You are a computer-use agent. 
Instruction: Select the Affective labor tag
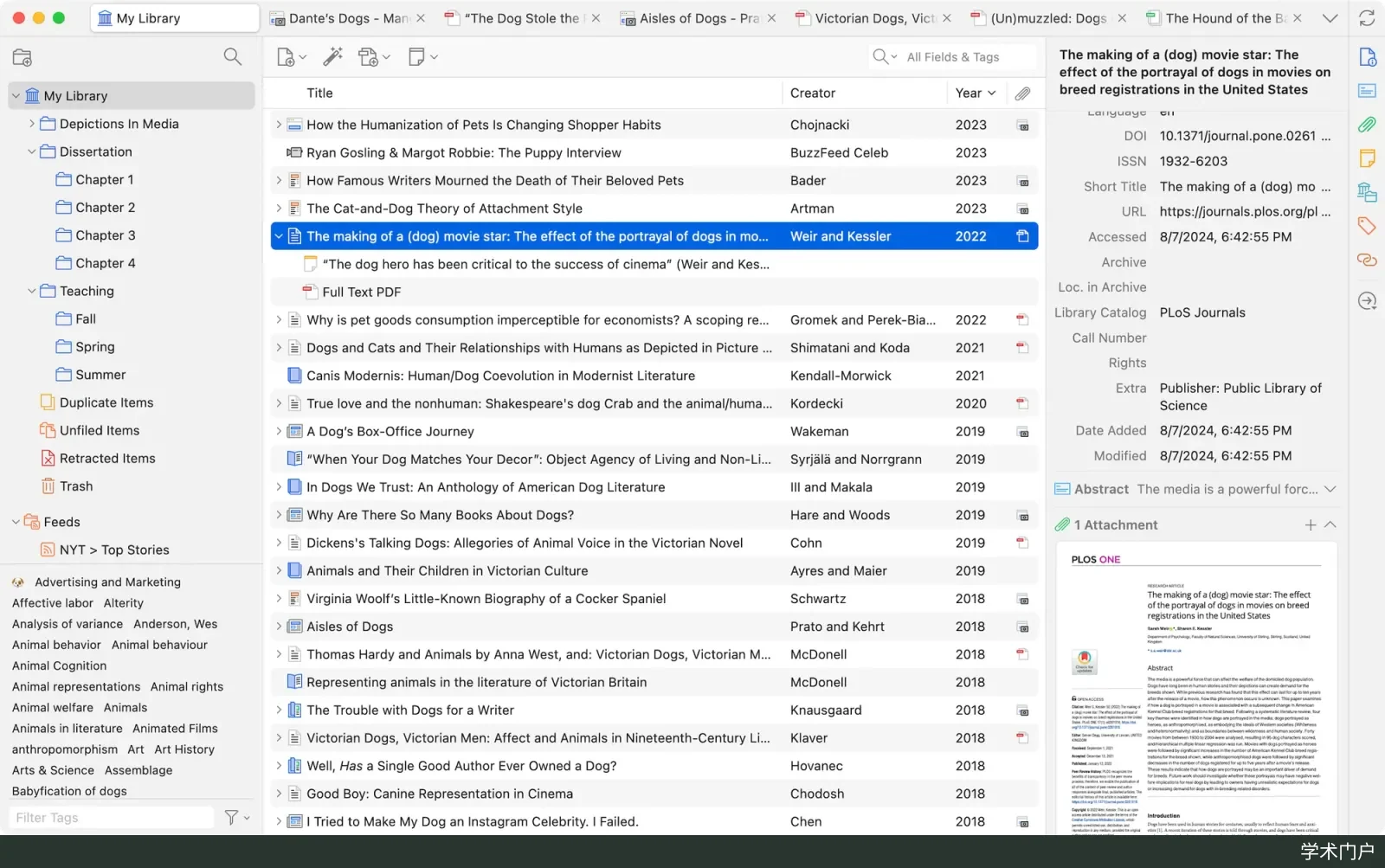tap(53, 603)
